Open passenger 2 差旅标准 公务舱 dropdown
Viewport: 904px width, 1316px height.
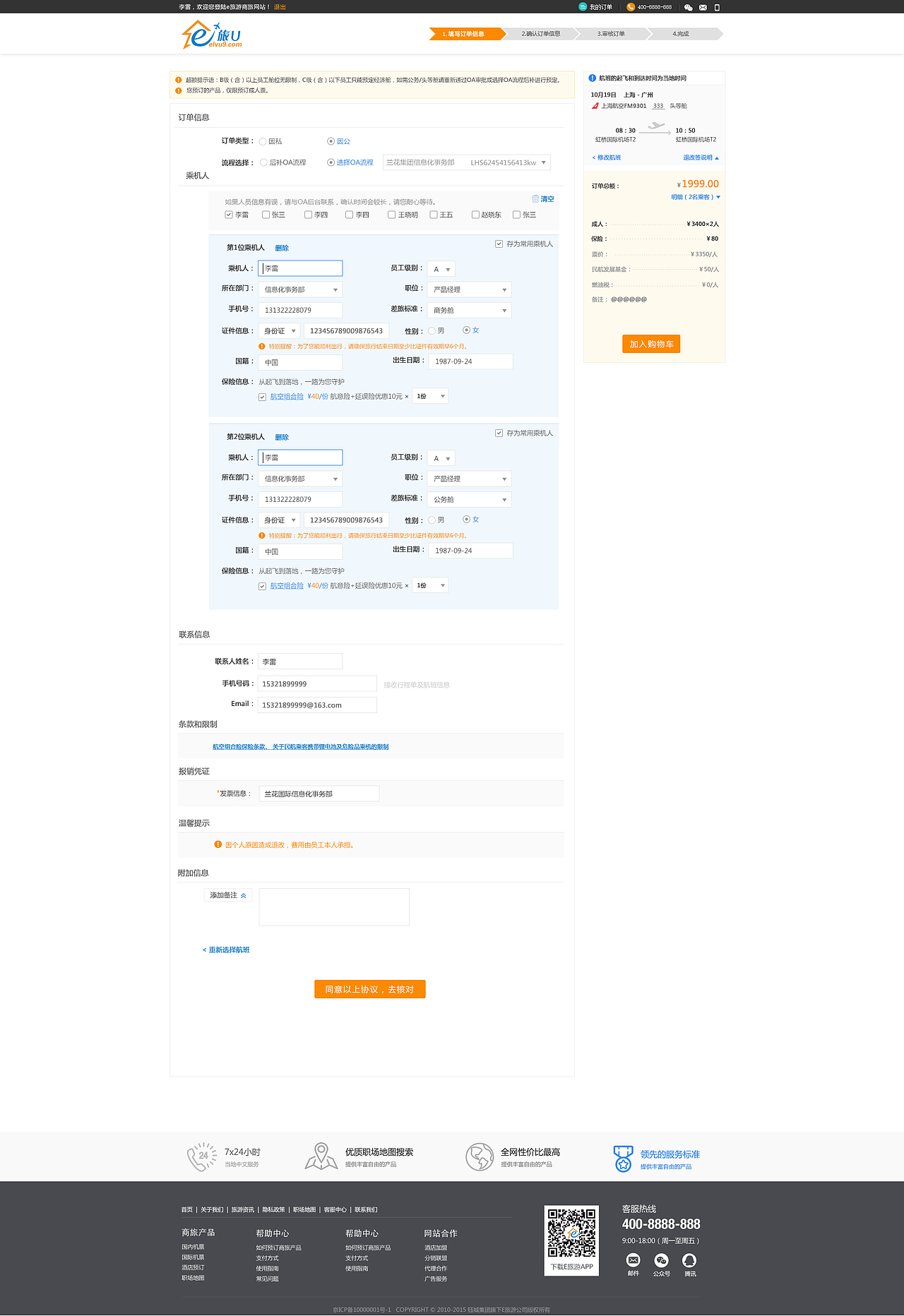point(469,499)
